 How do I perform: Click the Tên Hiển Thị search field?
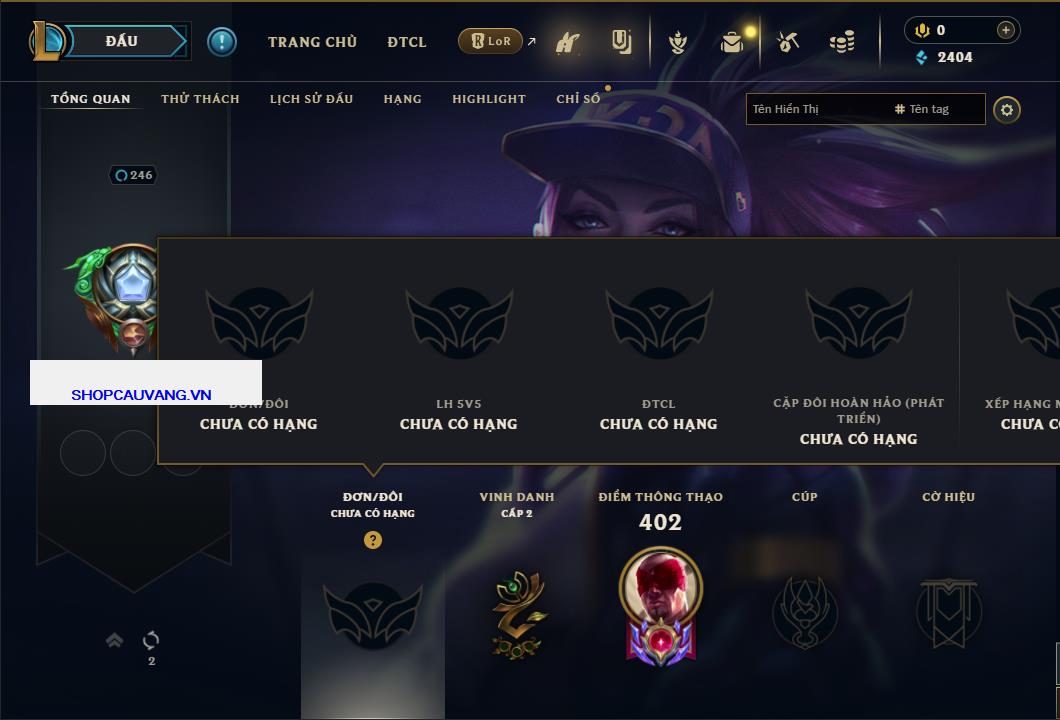818,109
